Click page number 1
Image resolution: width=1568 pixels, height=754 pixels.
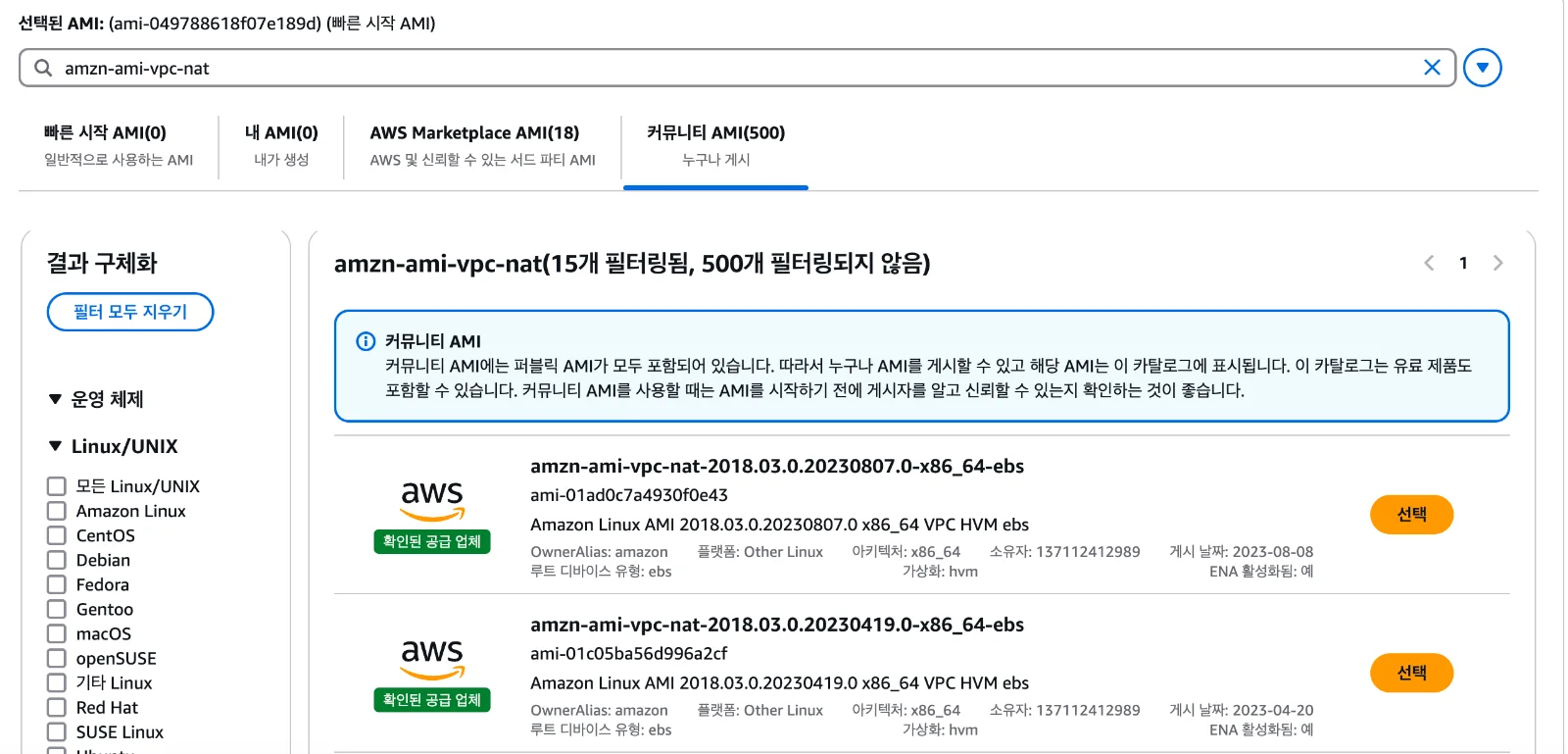click(x=1463, y=263)
